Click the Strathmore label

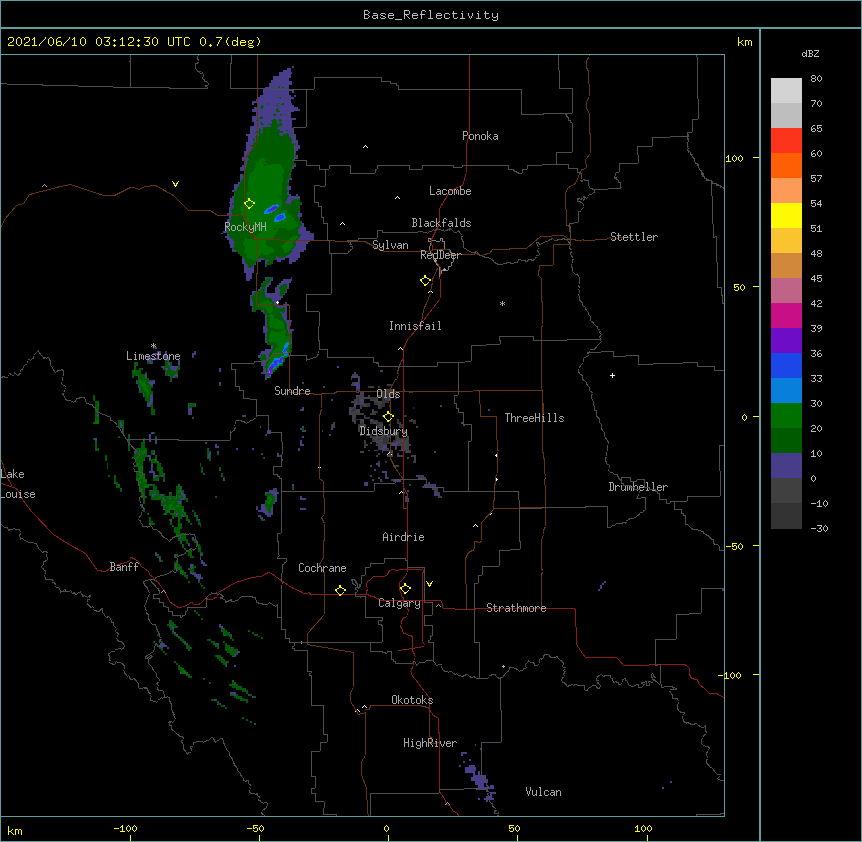516,608
